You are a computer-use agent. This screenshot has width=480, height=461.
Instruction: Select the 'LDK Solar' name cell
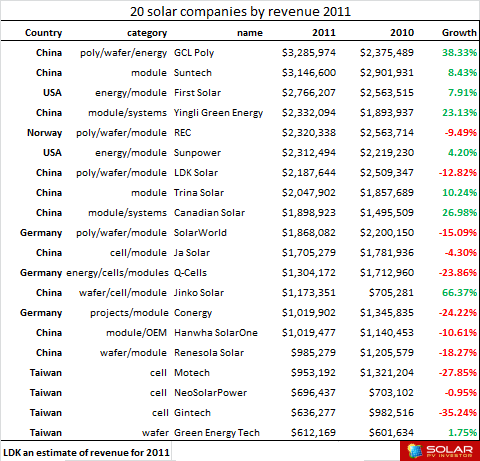coord(196,173)
